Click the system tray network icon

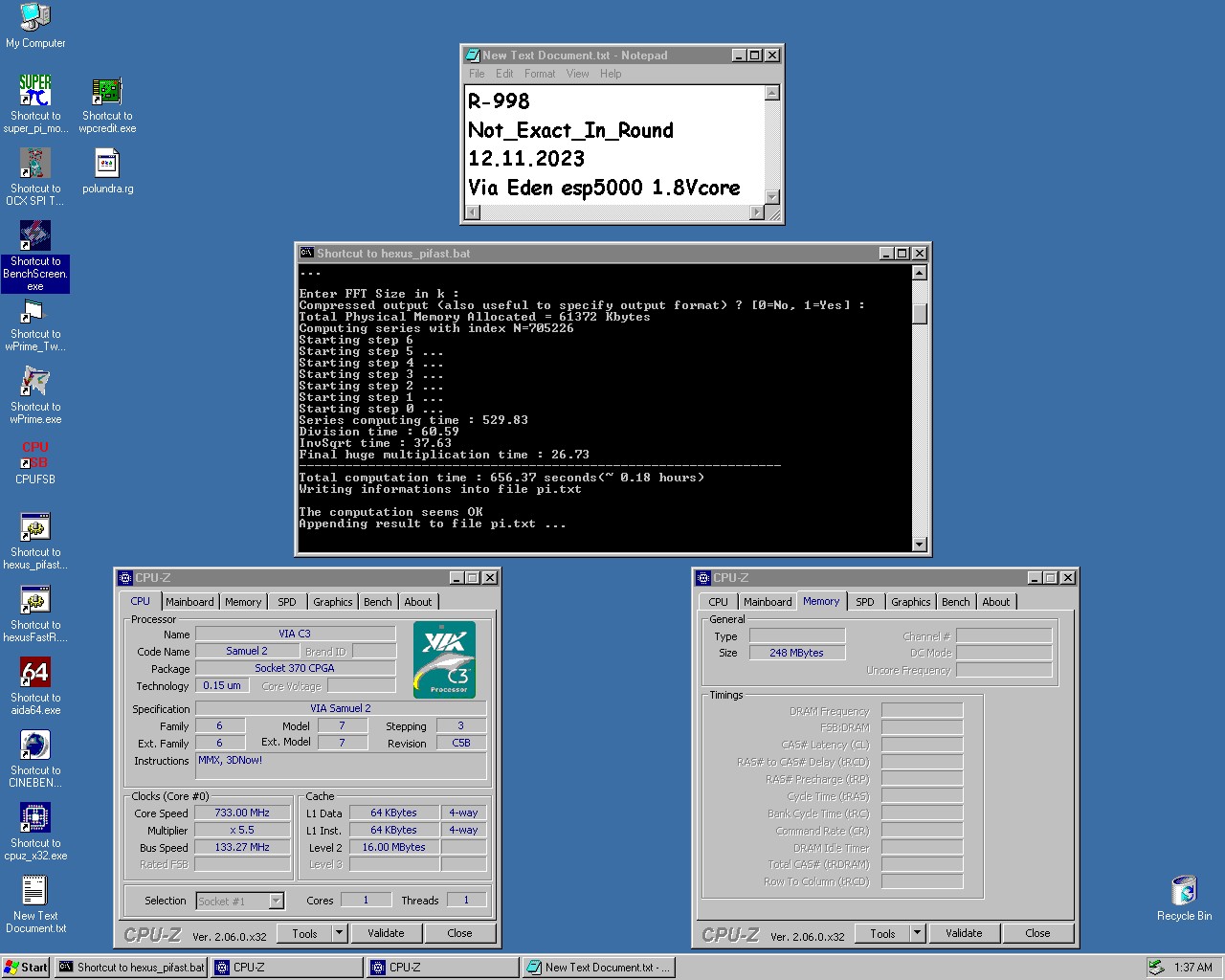coord(1157,968)
